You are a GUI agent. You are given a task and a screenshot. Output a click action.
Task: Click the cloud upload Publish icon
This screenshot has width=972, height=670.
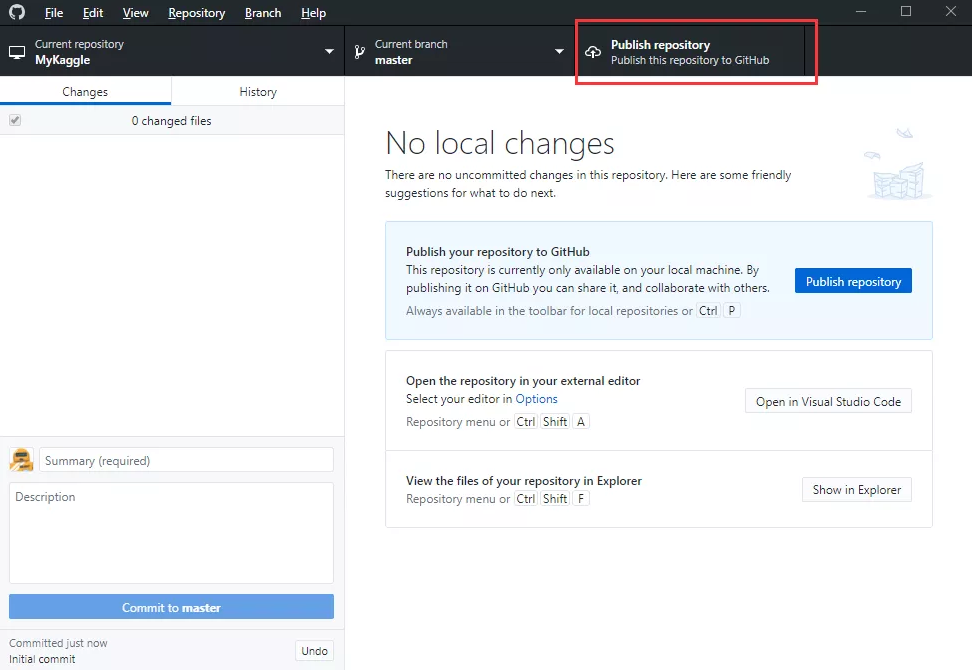[x=593, y=52]
